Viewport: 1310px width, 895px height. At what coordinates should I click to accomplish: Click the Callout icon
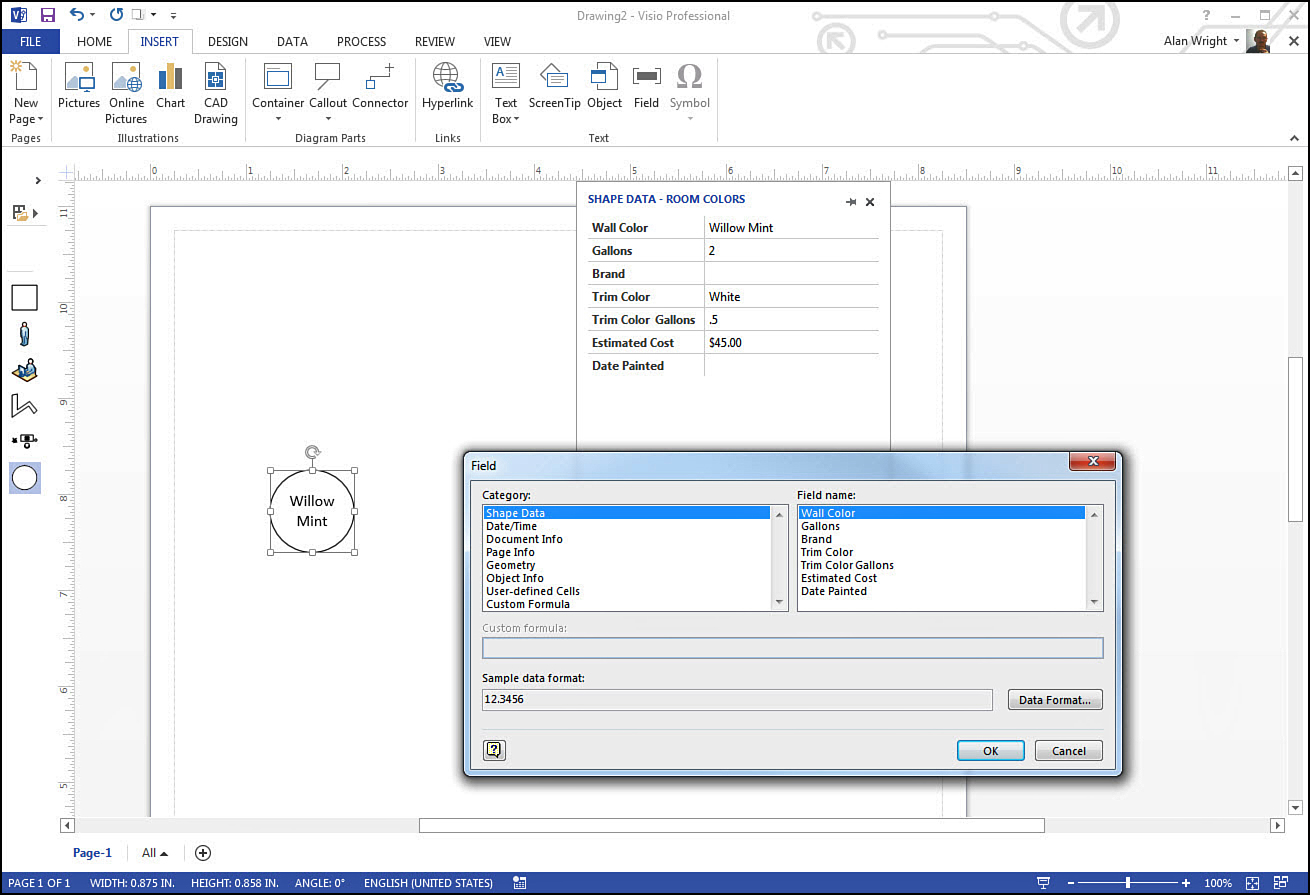(328, 77)
